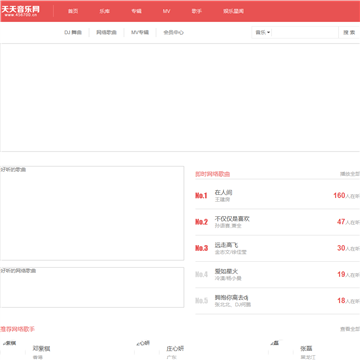Open artist 王建房 under 在人间
Screen dimensions: 360x360
pyautogui.click(x=222, y=199)
